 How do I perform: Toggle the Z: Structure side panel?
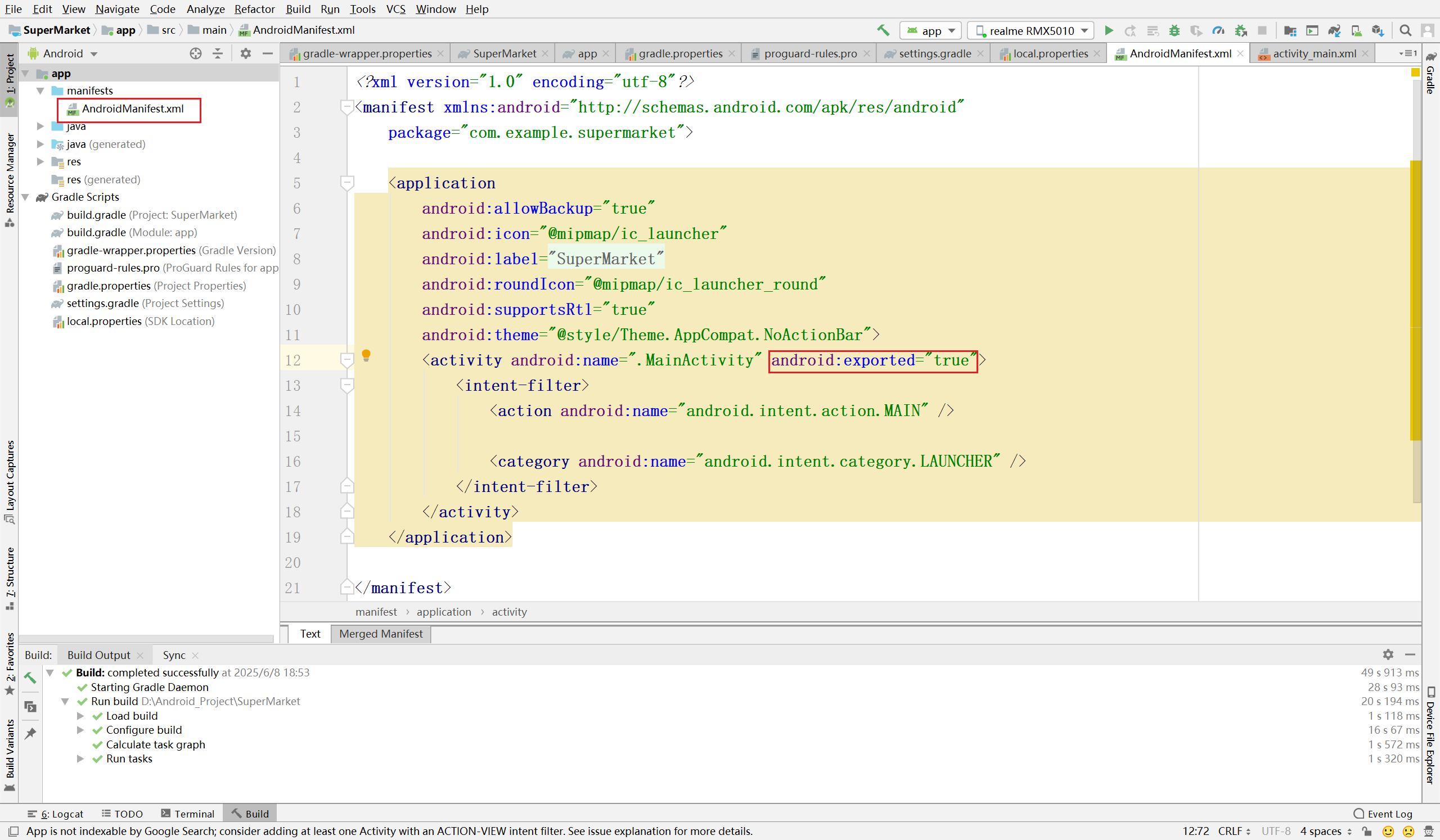(x=10, y=578)
